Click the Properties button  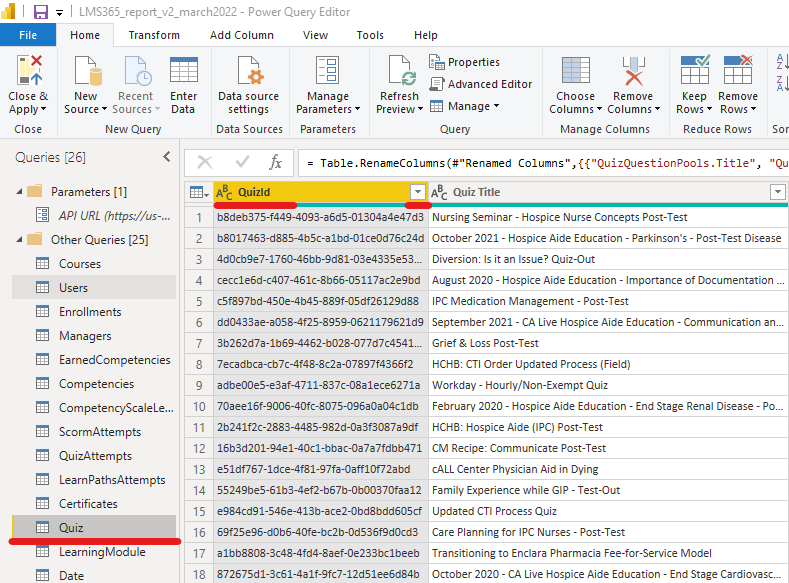click(465, 62)
